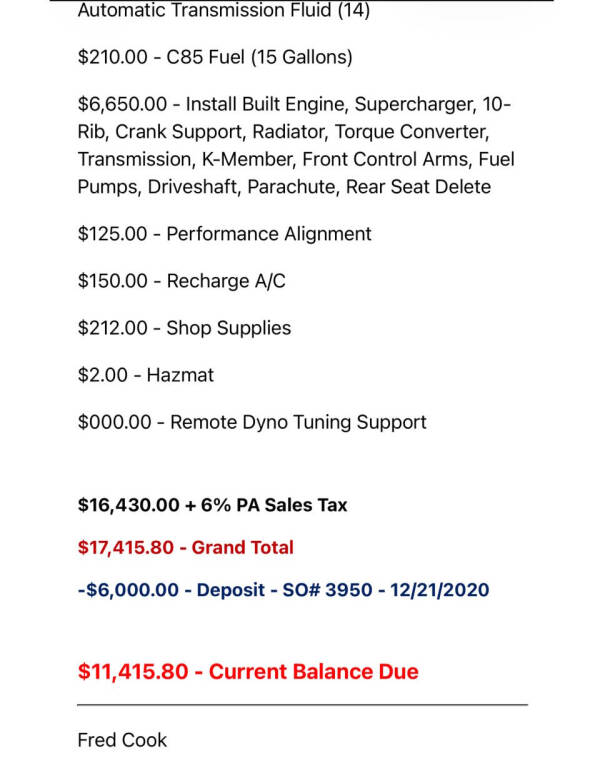The width and height of the screenshot is (600, 778).
Task: Click the -$6,000.00 deposit amount
Action: tap(130, 590)
